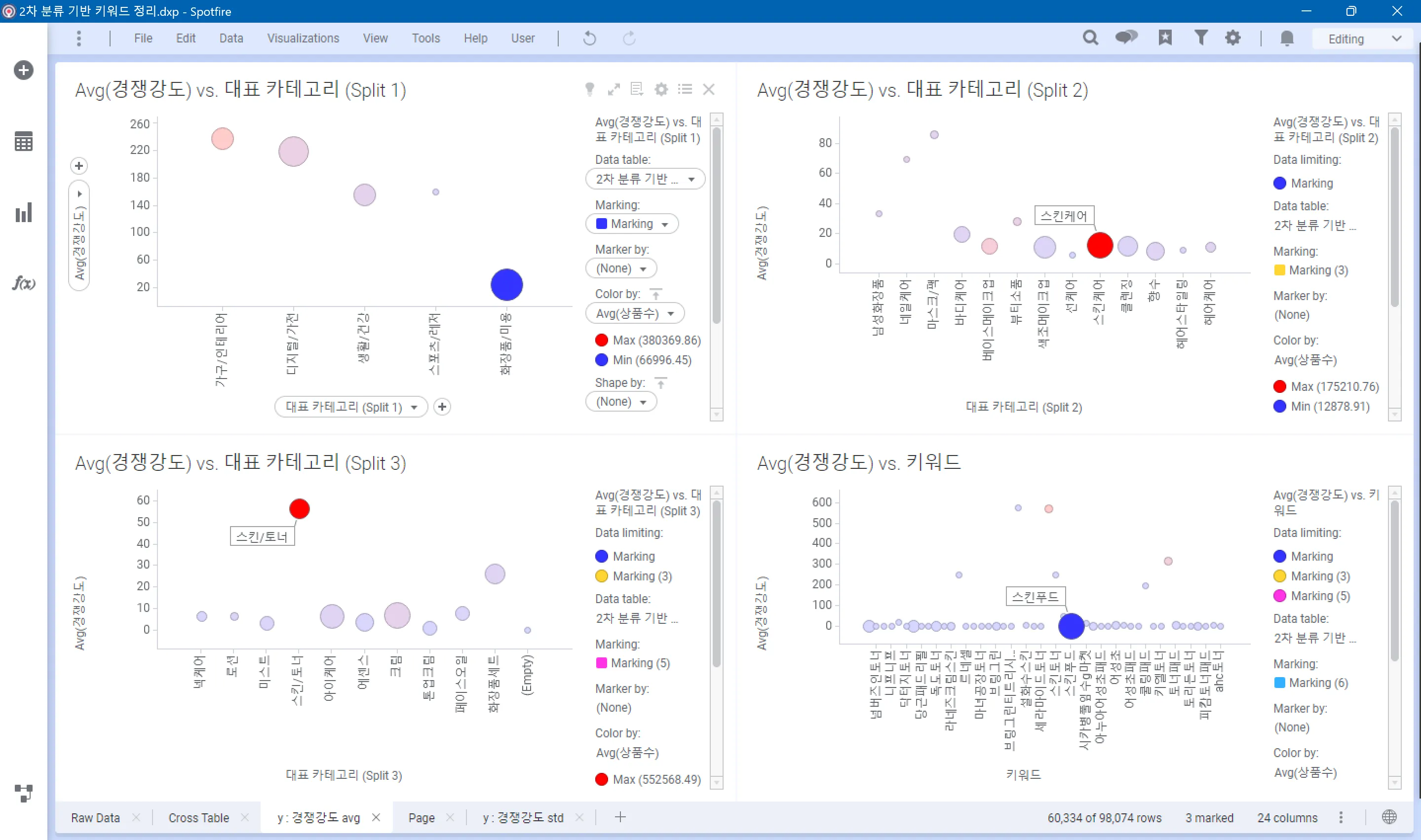Open the Visualizations menu
This screenshot has width=1421, height=840.
[x=303, y=38]
